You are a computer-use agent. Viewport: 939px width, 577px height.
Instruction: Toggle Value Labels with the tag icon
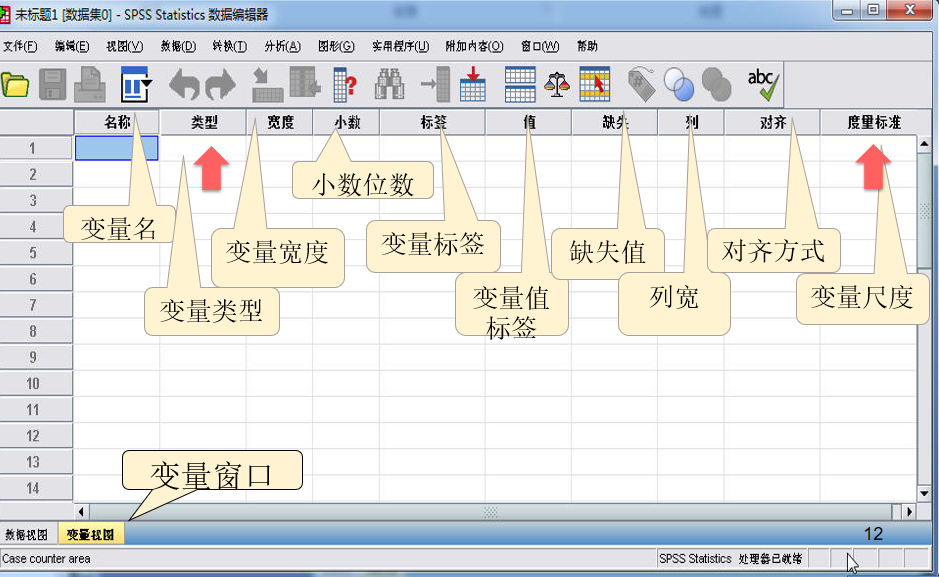point(641,84)
